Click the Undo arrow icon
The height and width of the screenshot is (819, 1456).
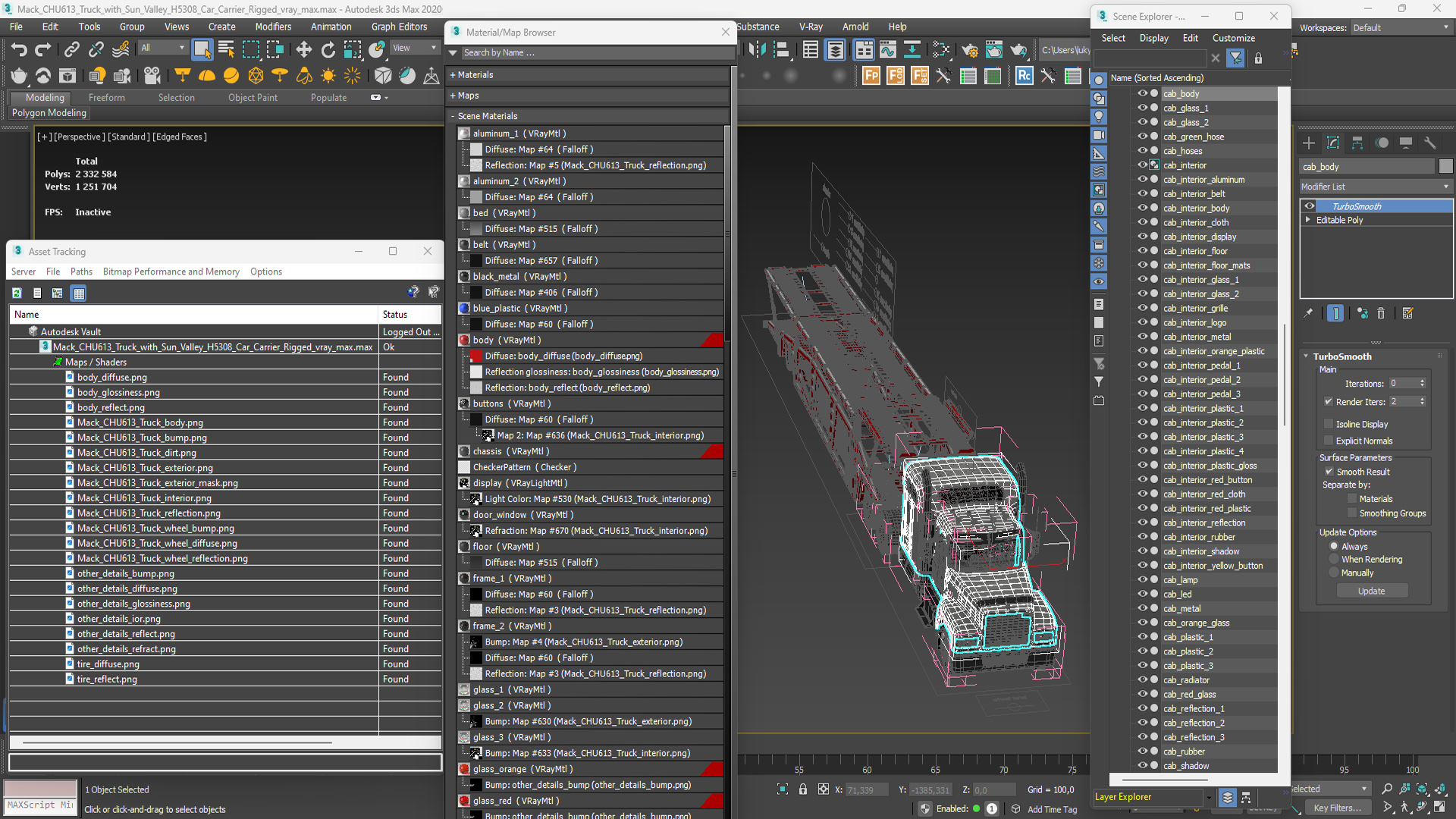pos(19,50)
